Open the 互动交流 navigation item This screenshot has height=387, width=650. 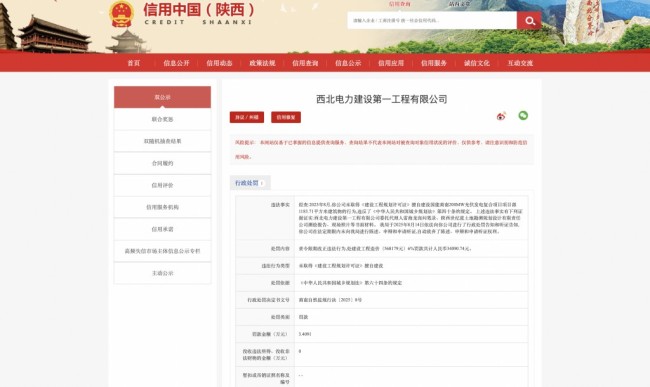tap(520, 63)
